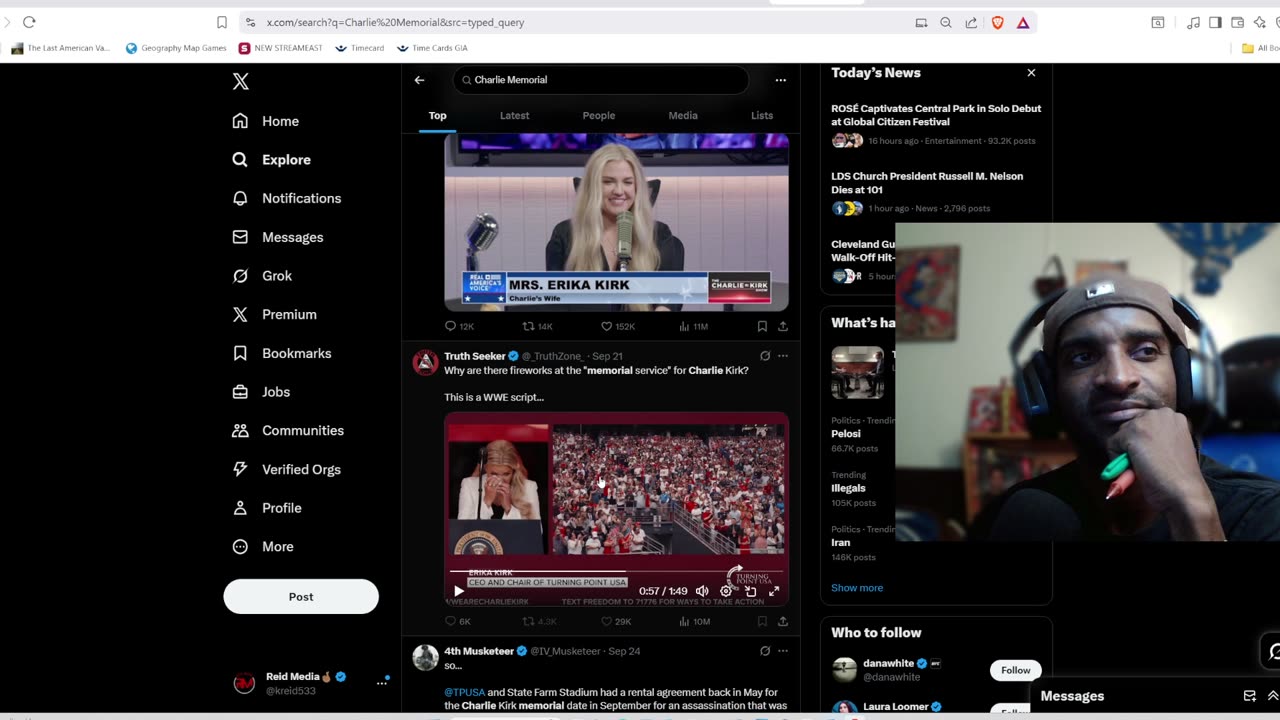
Task: Bookmark the Truth Seeker post
Action: pyautogui.click(x=762, y=621)
